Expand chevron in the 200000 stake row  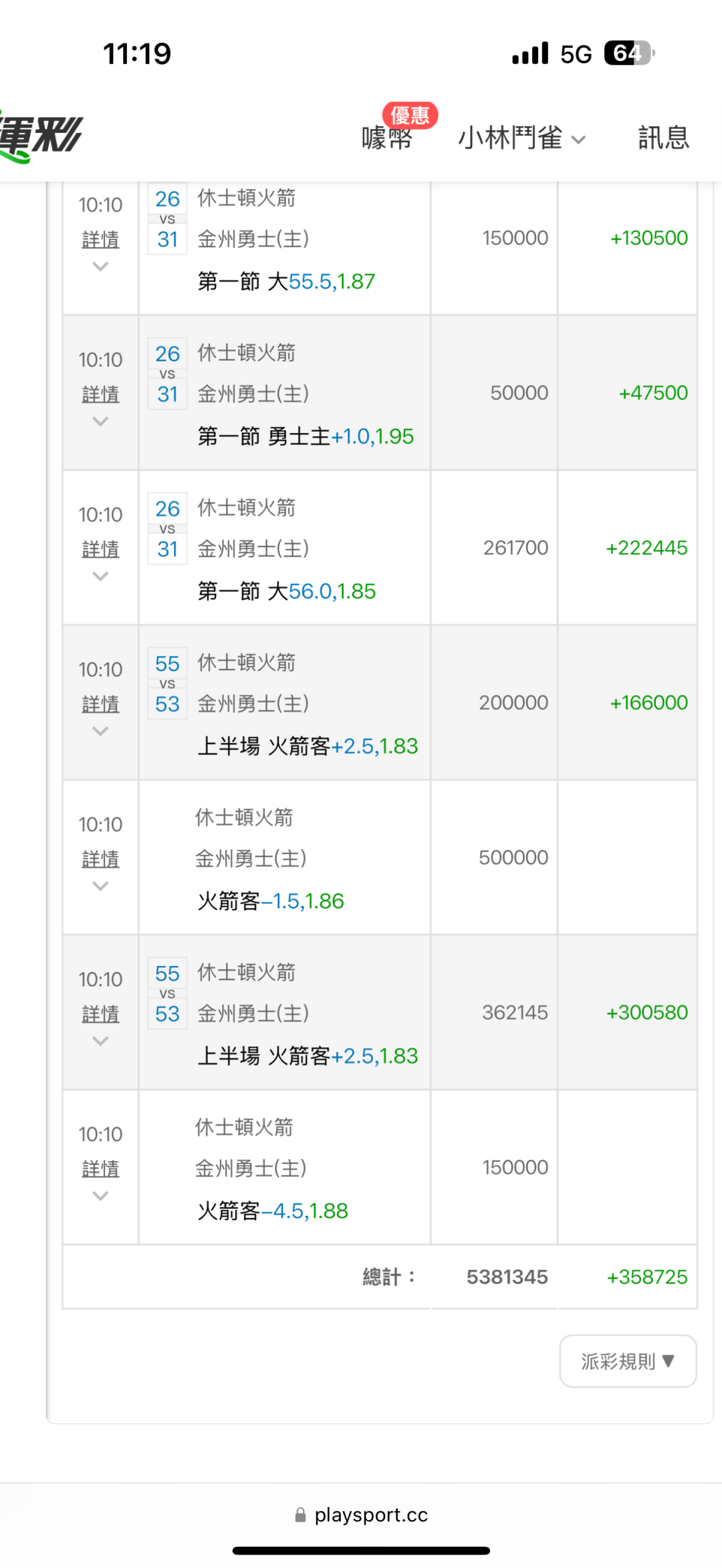coord(100,732)
